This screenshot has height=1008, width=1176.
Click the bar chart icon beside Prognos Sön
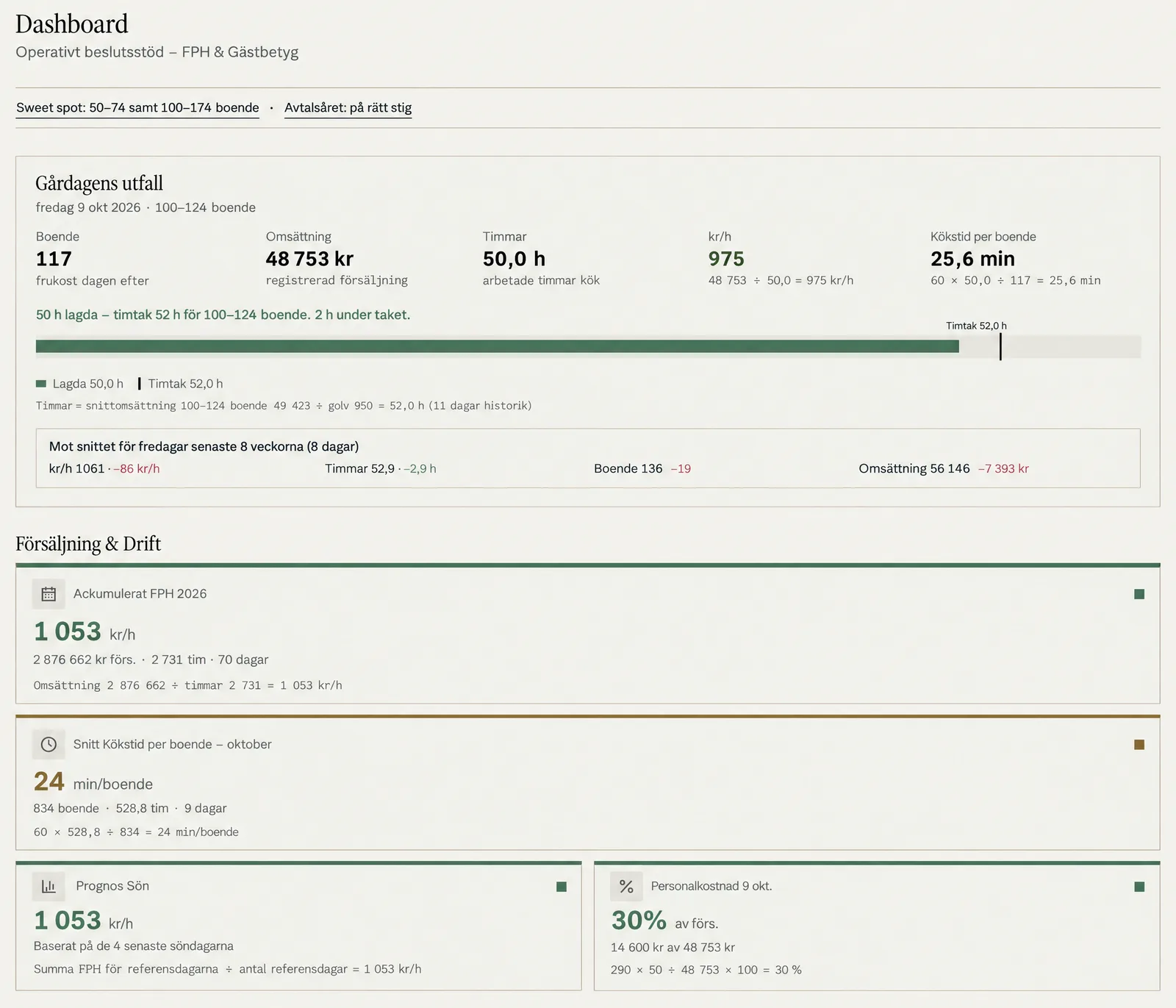(49, 887)
